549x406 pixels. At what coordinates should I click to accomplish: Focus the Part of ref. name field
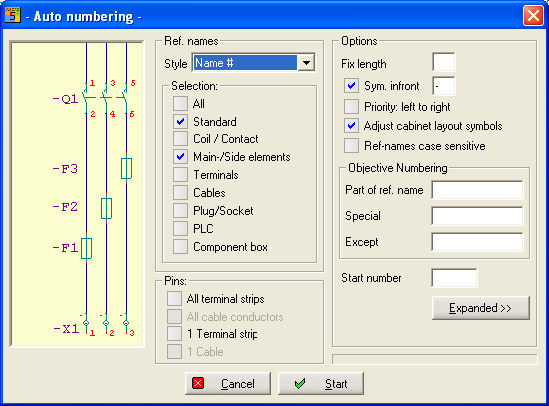click(477, 190)
